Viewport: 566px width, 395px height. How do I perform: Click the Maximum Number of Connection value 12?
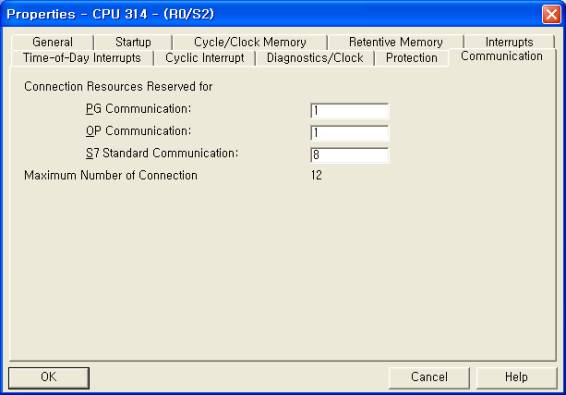click(x=316, y=175)
